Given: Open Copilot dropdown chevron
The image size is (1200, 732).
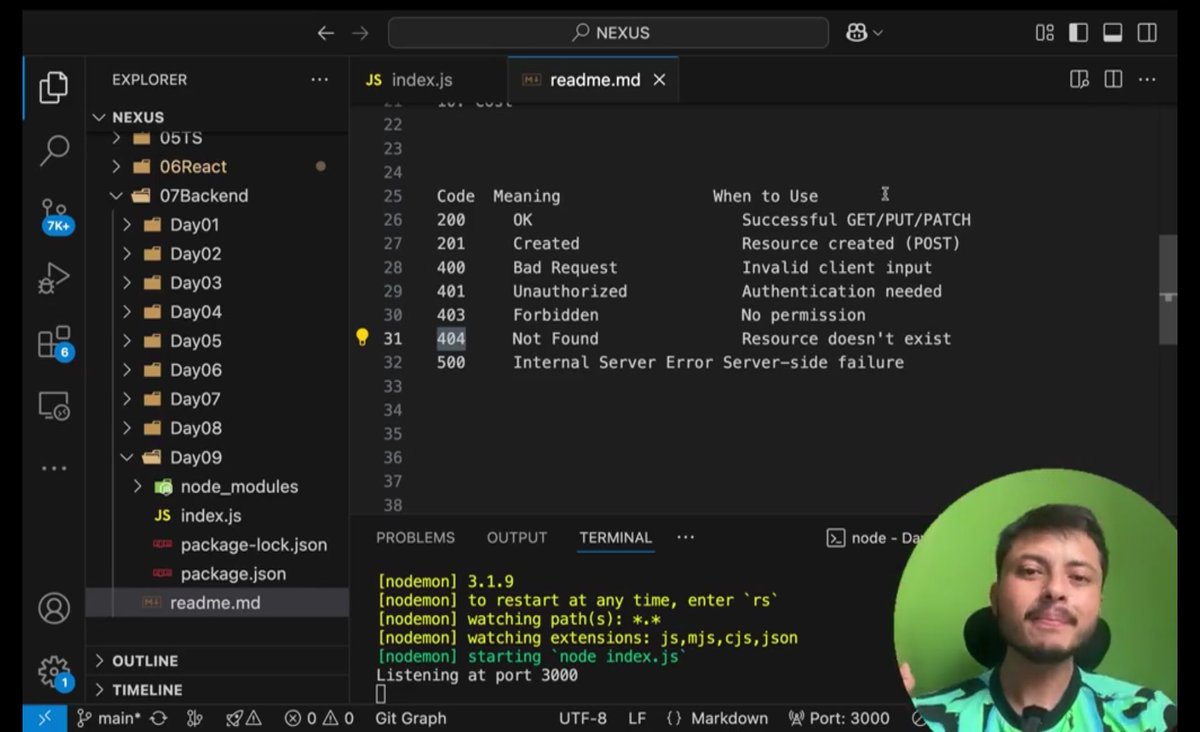Looking at the screenshot, I should click(878, 33).
